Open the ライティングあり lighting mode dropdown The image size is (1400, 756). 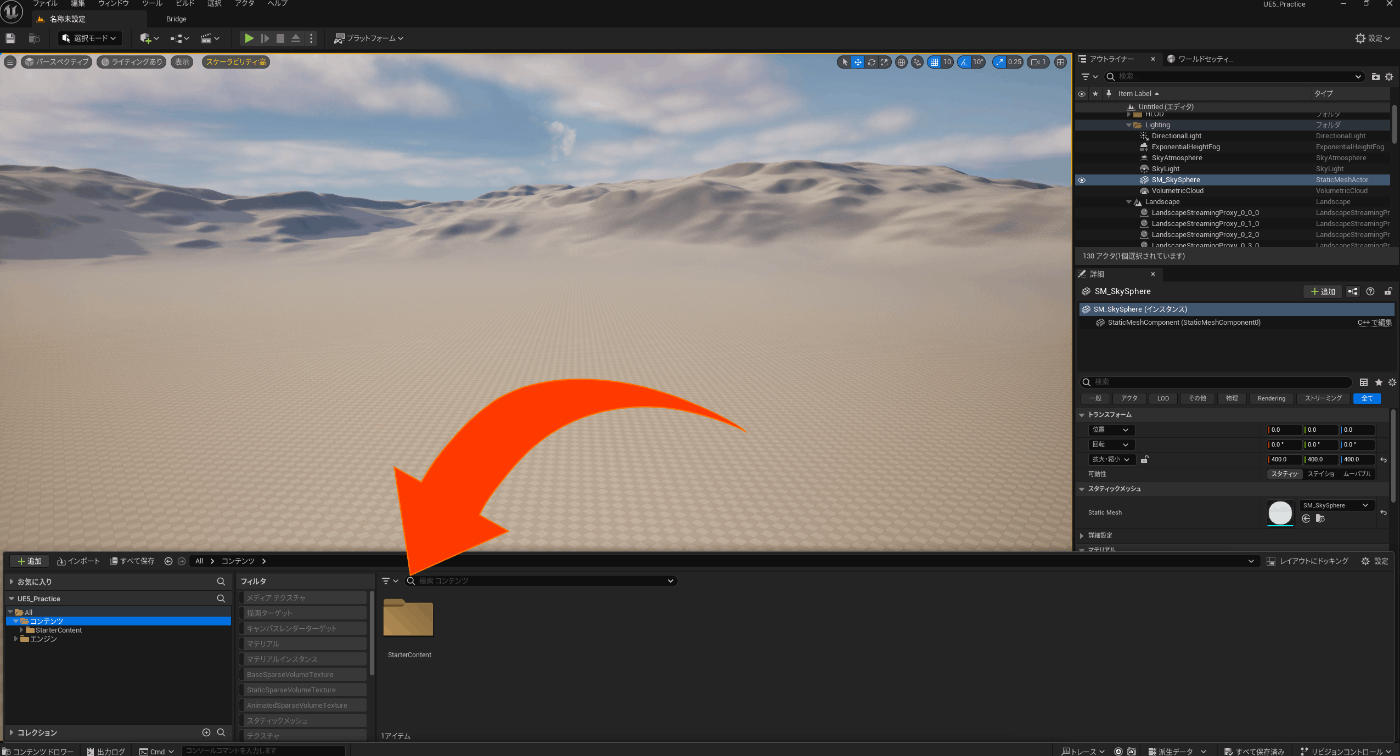[132, 62]
